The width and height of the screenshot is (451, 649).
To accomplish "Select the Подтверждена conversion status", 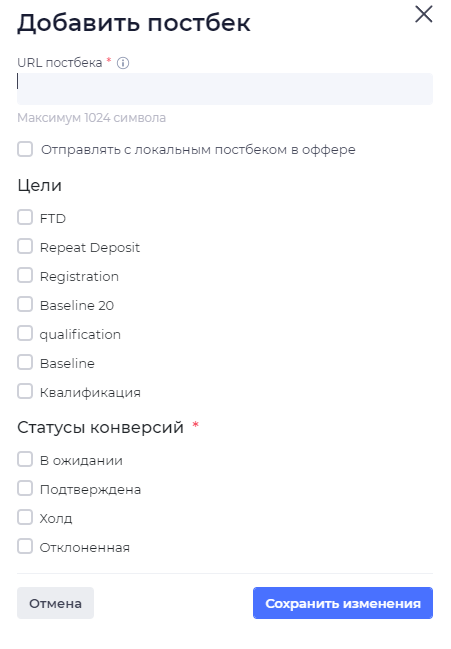I will click(x=25, y=488).
